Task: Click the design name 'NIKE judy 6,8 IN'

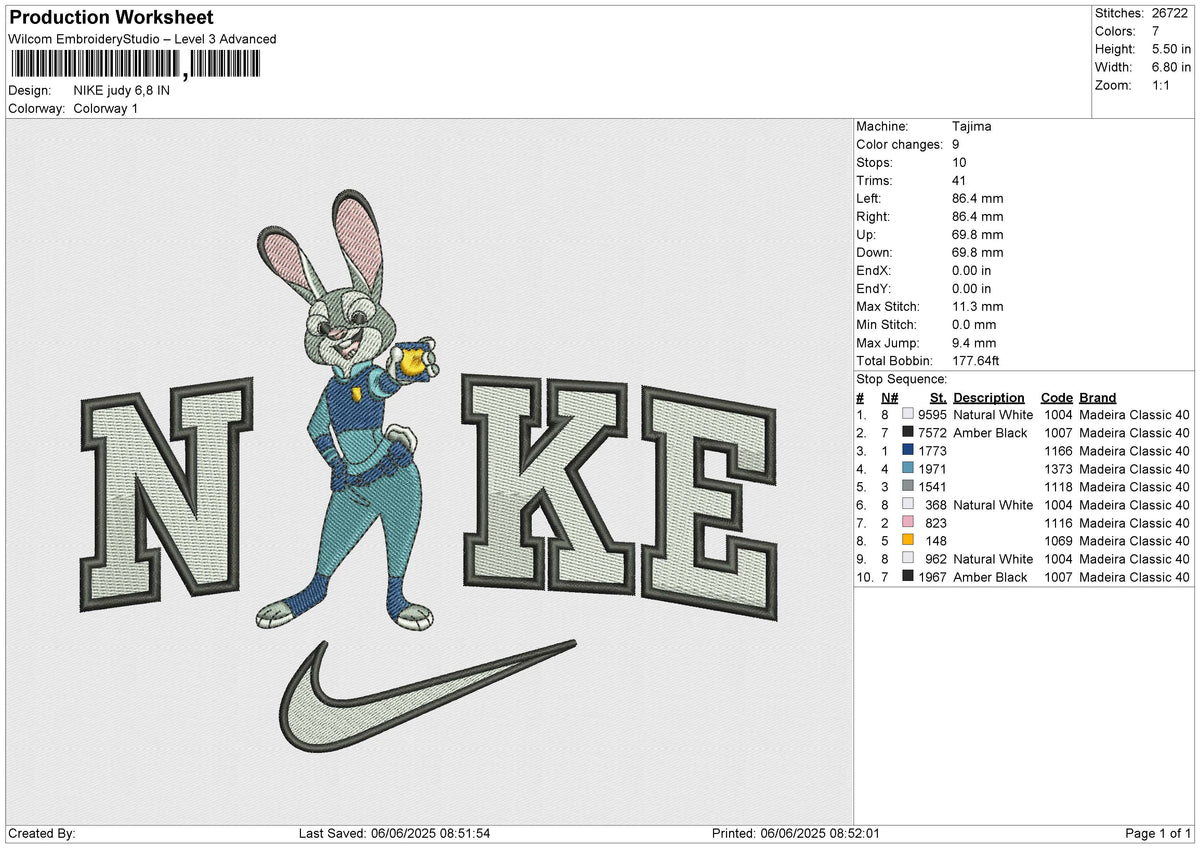Action: click(122, 90)
